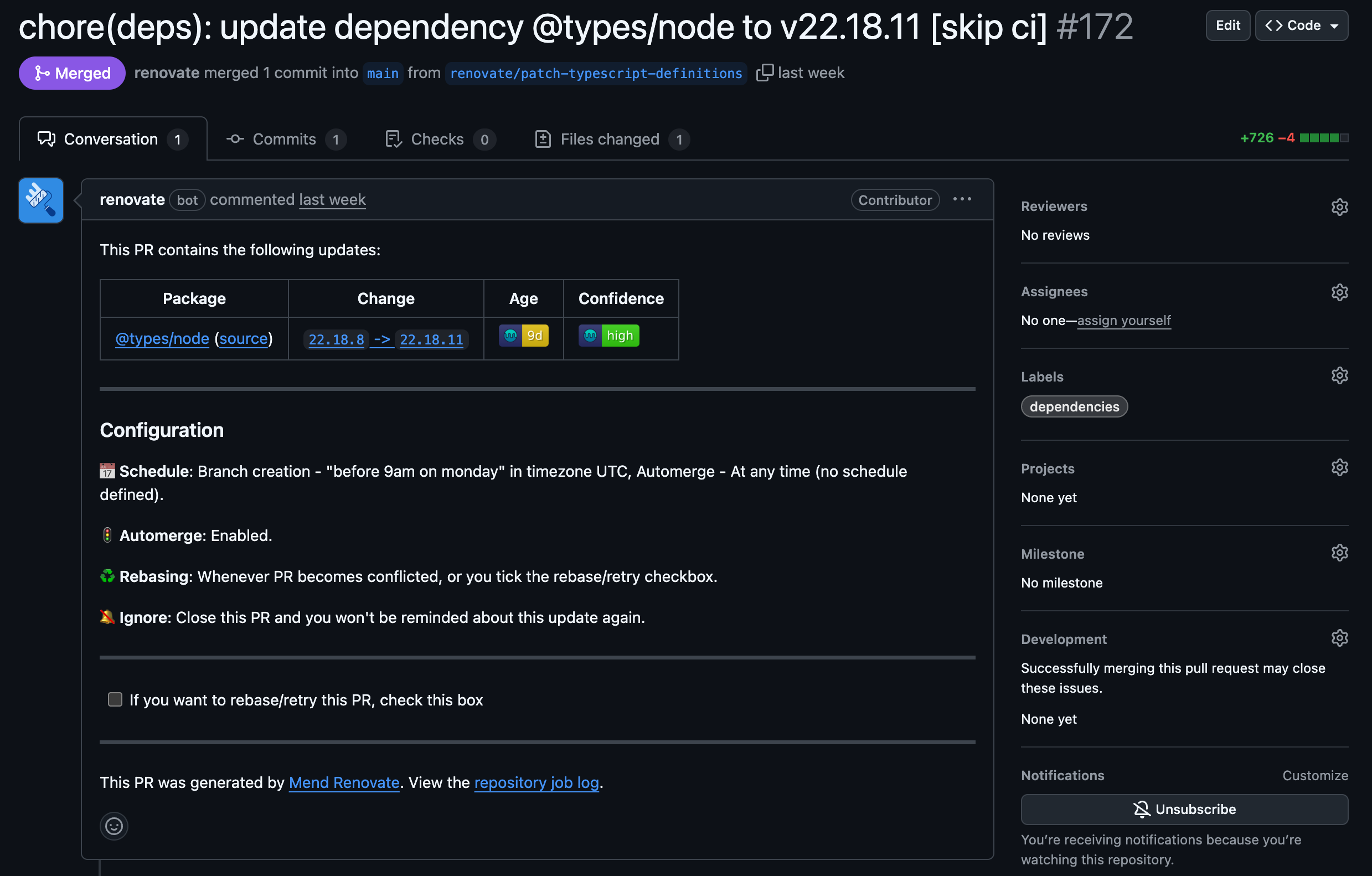
Task: Switch to the Commits tab
Action: point(285,139)
